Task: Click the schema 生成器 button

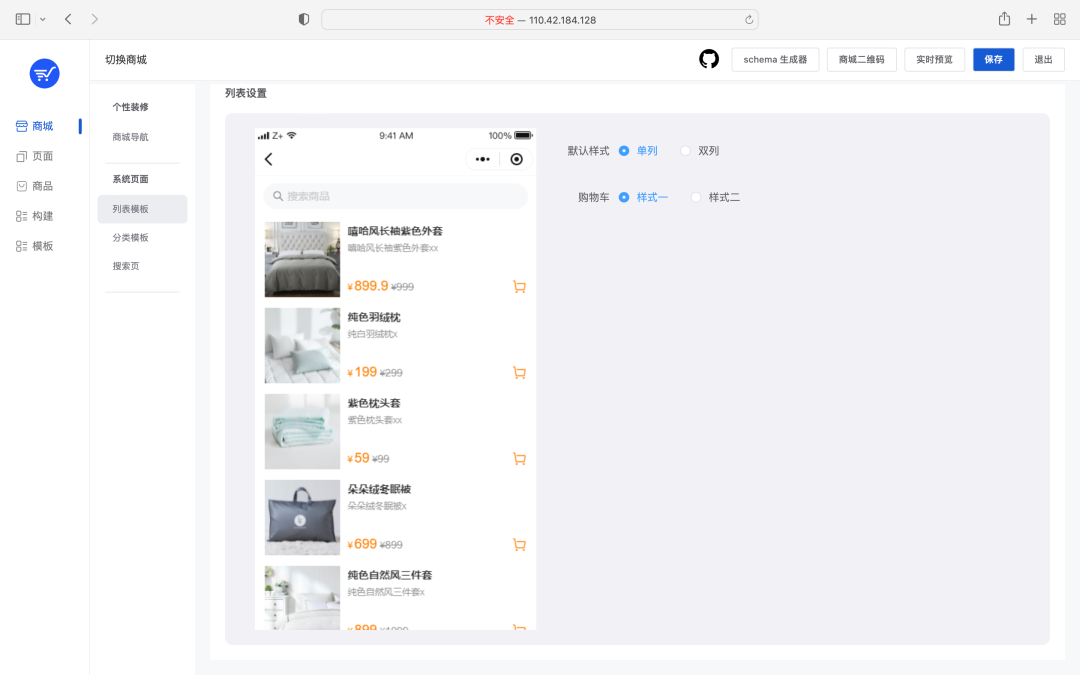Action: coord(775,60)
